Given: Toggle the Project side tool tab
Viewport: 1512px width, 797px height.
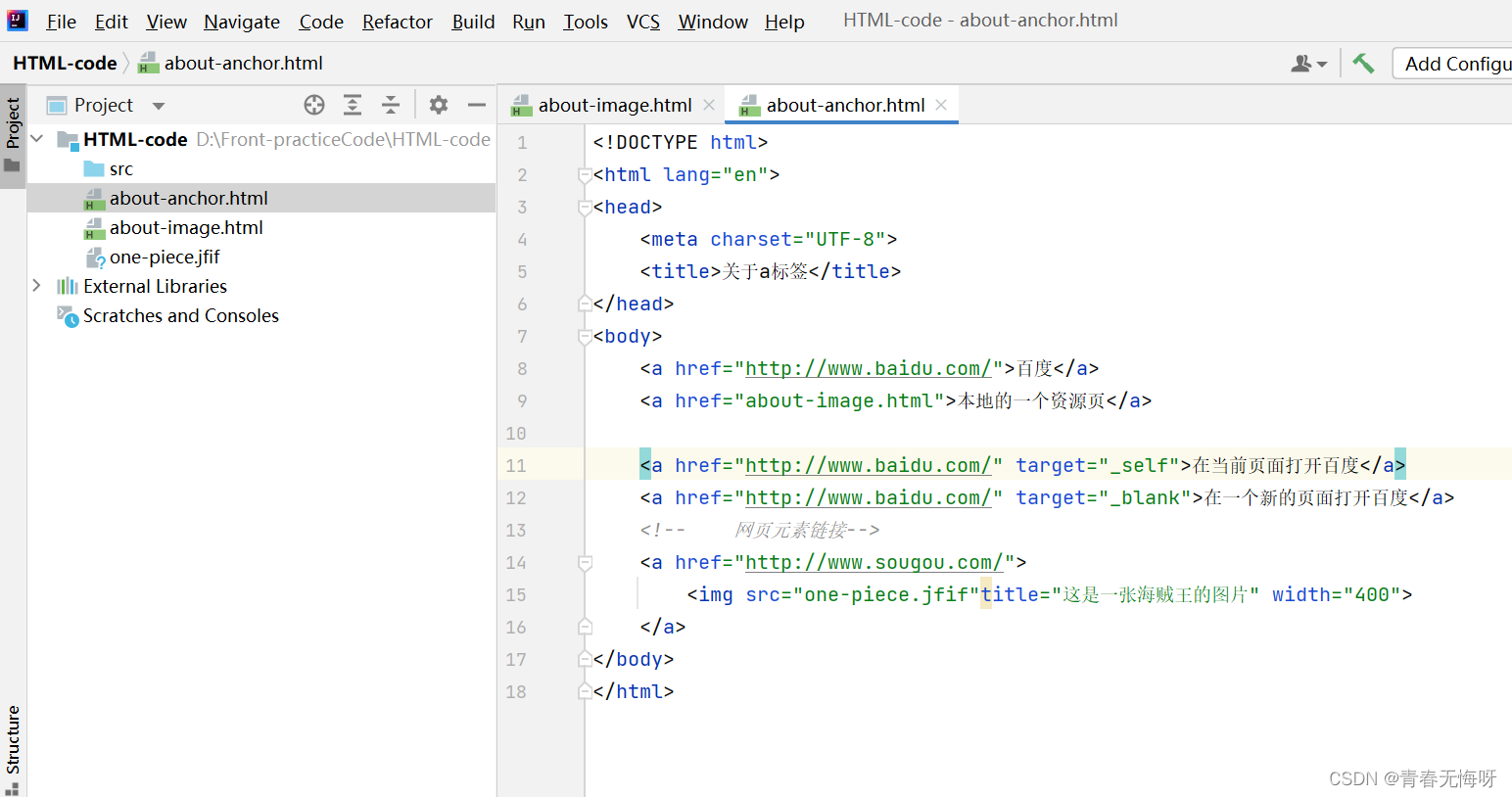Looking at the screenshot, I should pos(13,135).
